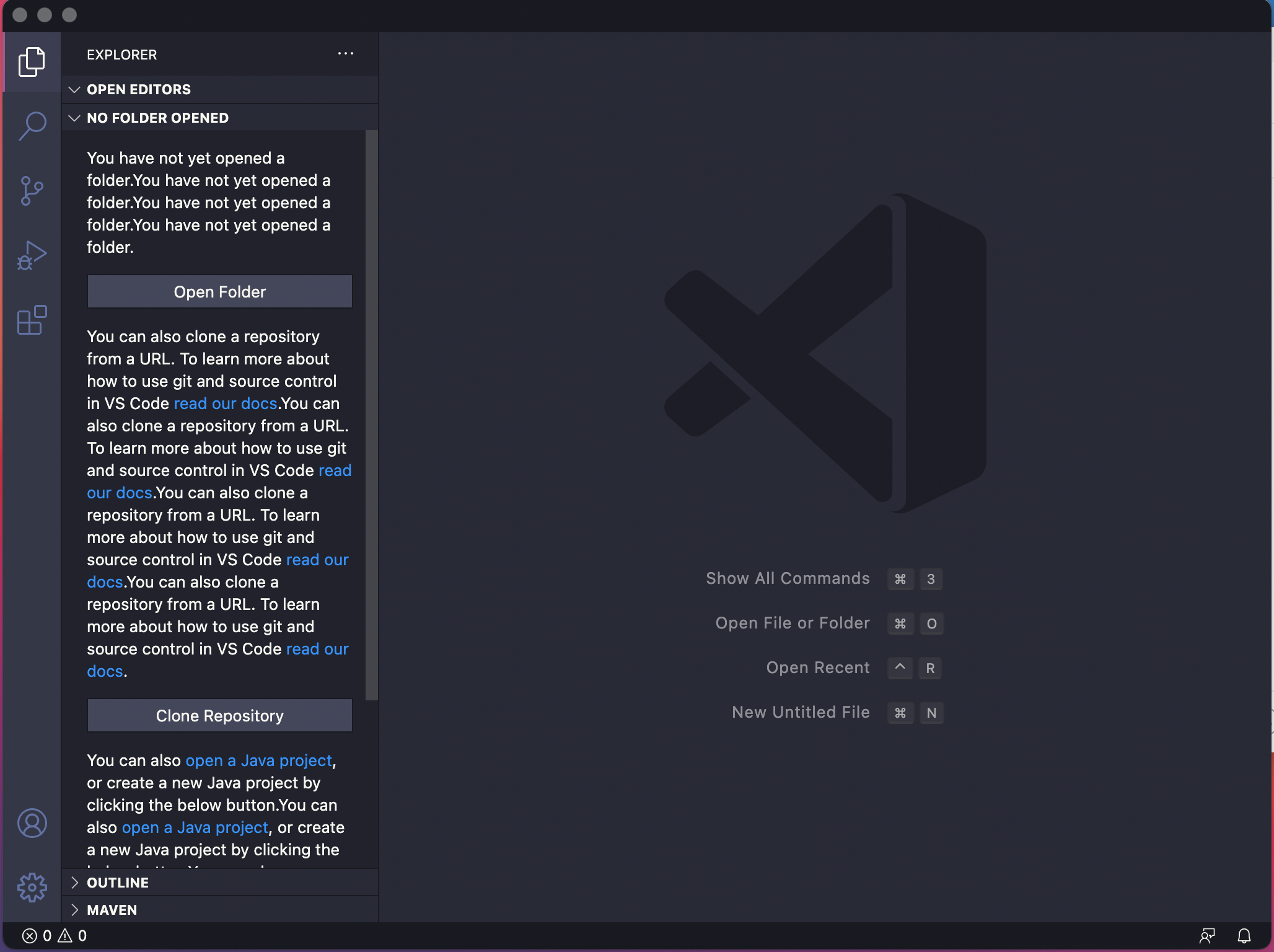Expand the Outline section

(x=75, y=882)
